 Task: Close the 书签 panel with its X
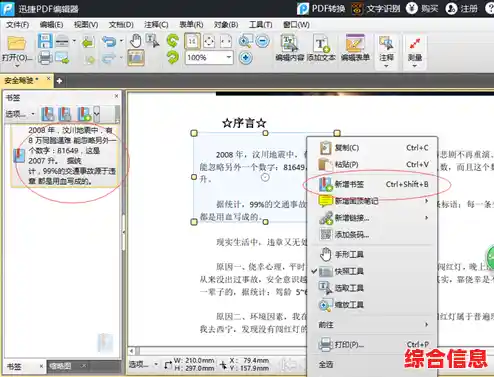tap(116, 96)
